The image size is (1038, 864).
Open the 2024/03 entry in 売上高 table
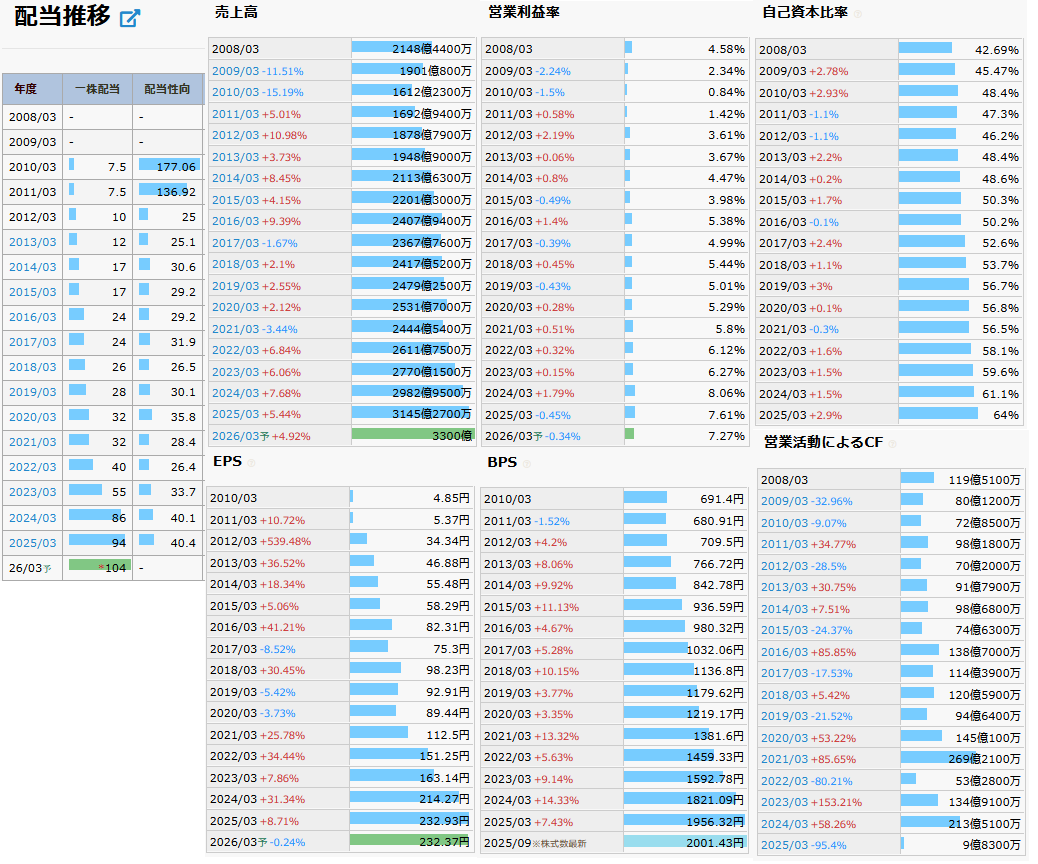click(234, 393)
